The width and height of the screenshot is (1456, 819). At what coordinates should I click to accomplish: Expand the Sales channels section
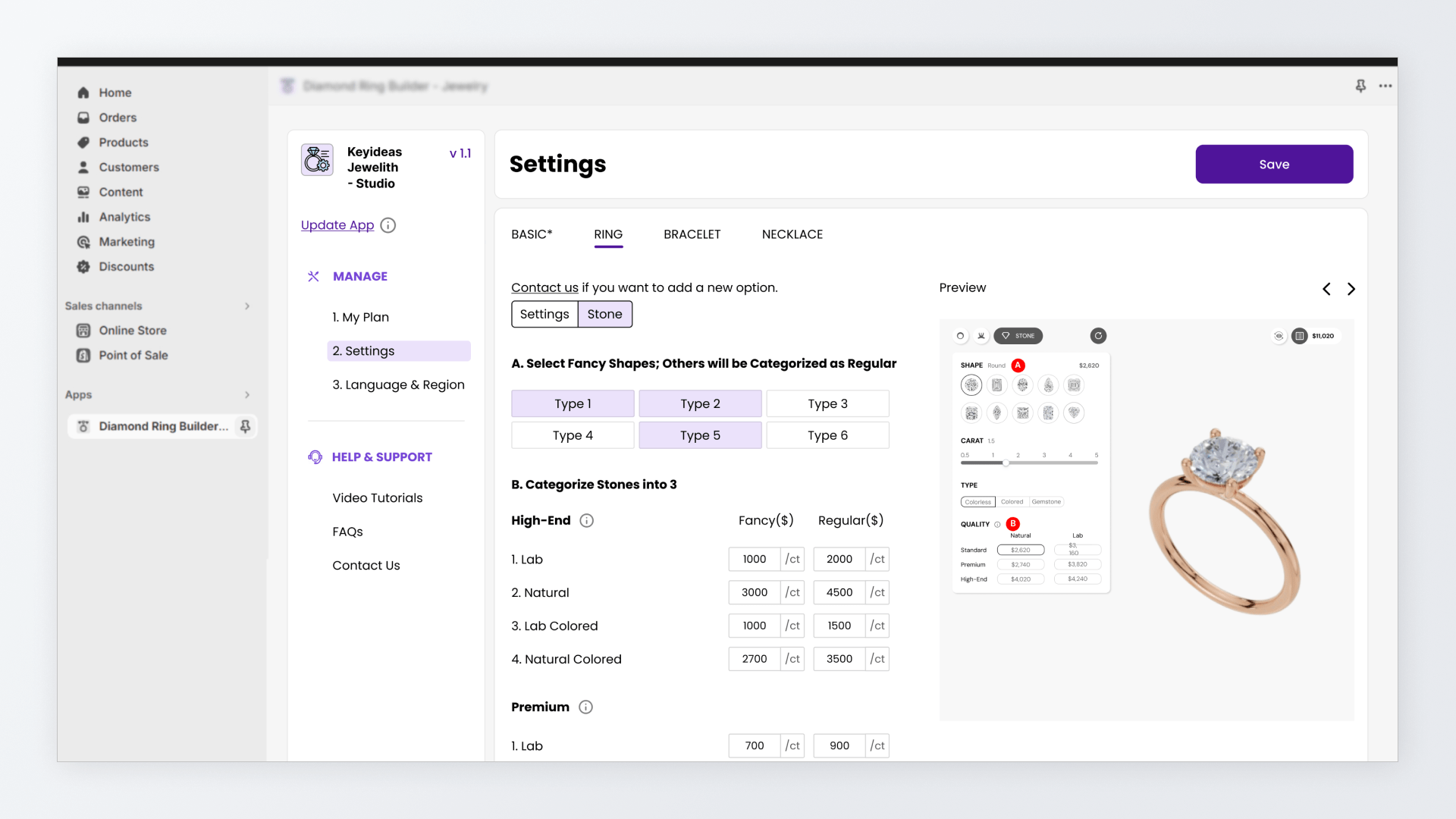[x=247, y=306]
